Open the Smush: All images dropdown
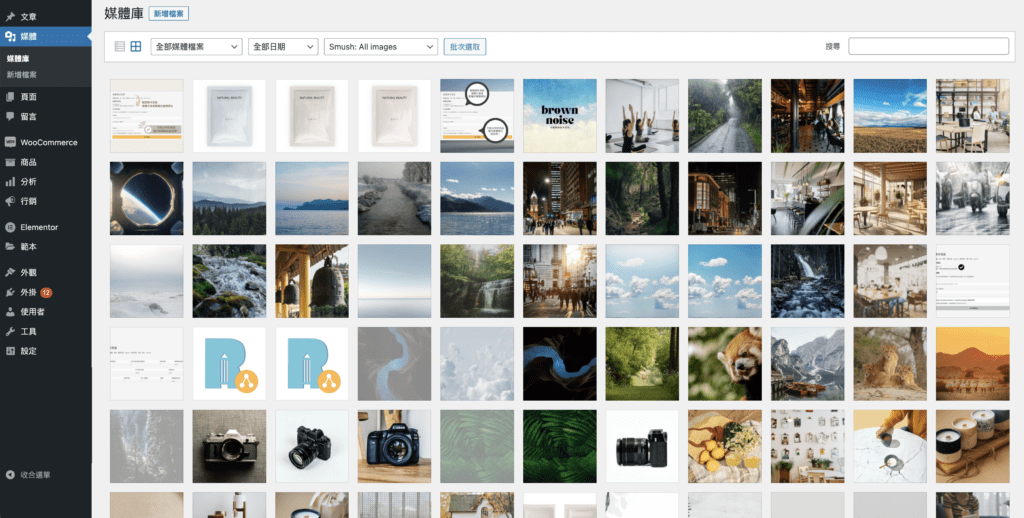 (x=381, y=46)
